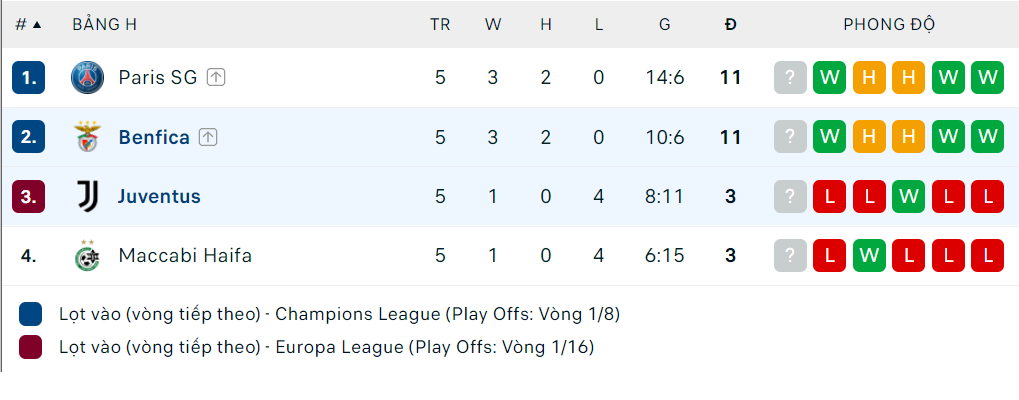Click the Benfica club crest
This screenshot has height=400, width=1019.
click(x=88, y=137)
